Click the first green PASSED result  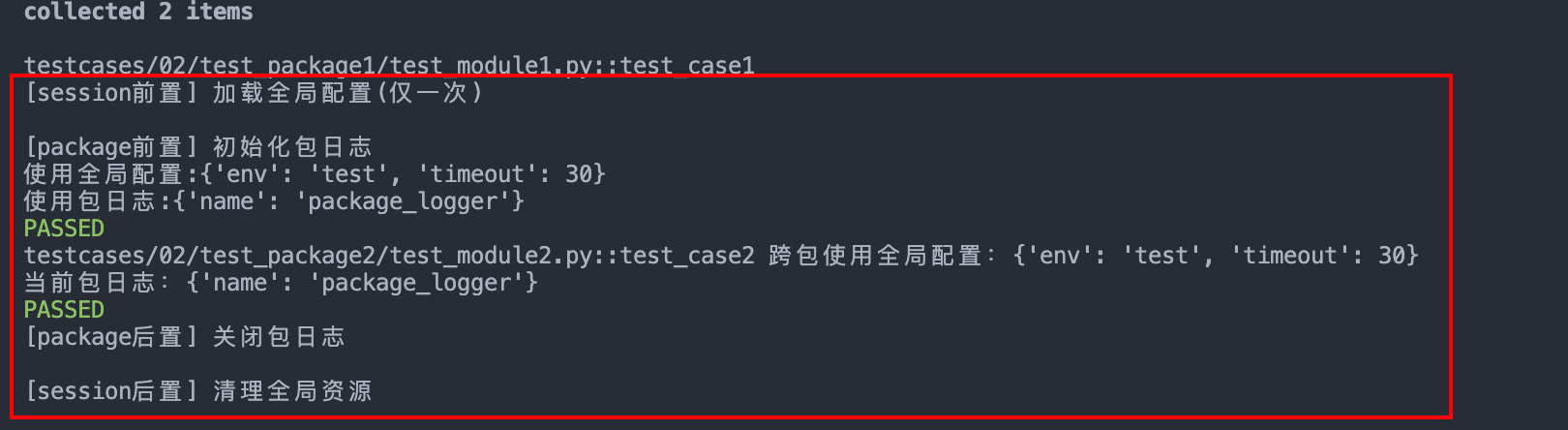pyautogui.click(x=64, y=229)
